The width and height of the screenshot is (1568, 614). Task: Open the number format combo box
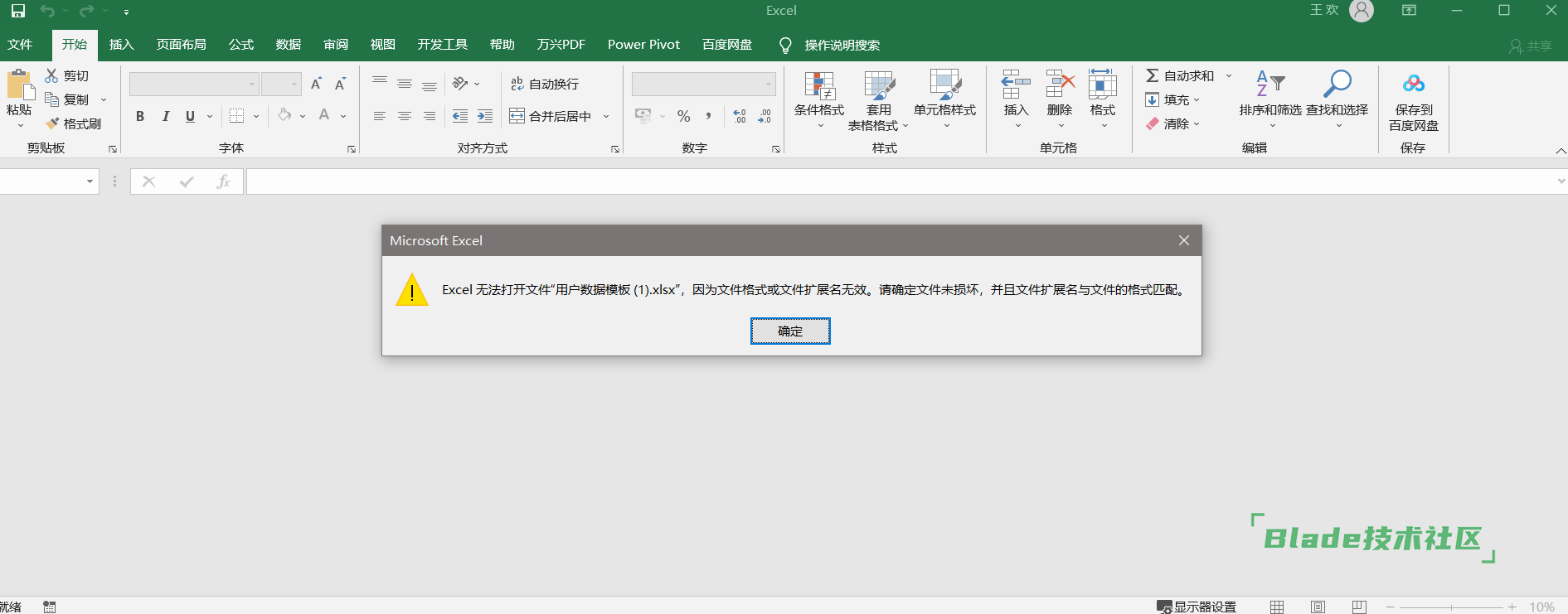[768, 84]
